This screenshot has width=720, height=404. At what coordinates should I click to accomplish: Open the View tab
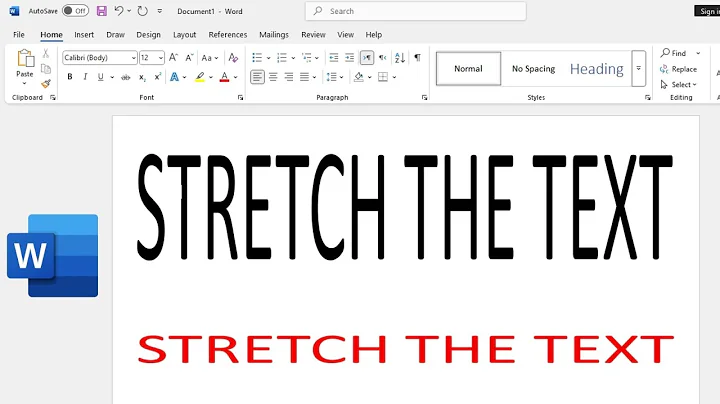(345, 34)
